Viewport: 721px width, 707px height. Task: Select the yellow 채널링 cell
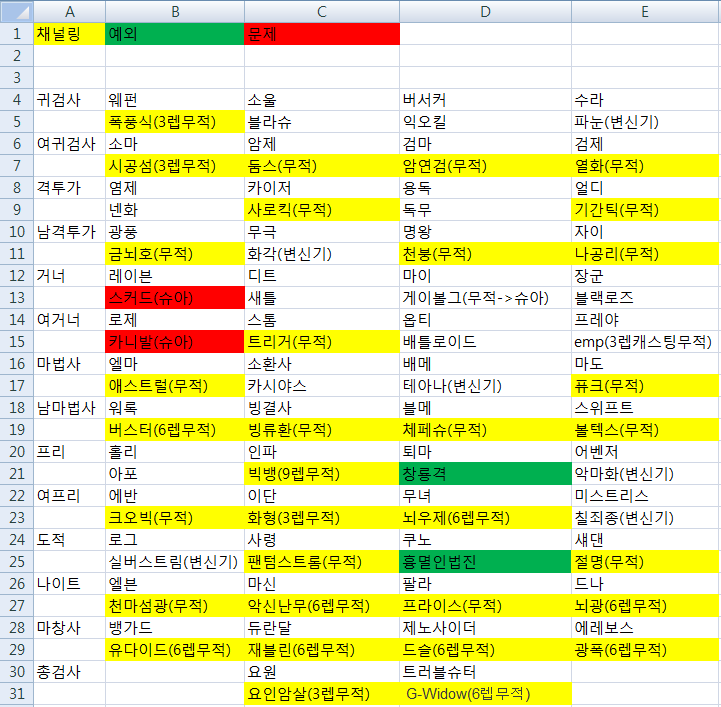pyautogui.click(x=69, y=34)
